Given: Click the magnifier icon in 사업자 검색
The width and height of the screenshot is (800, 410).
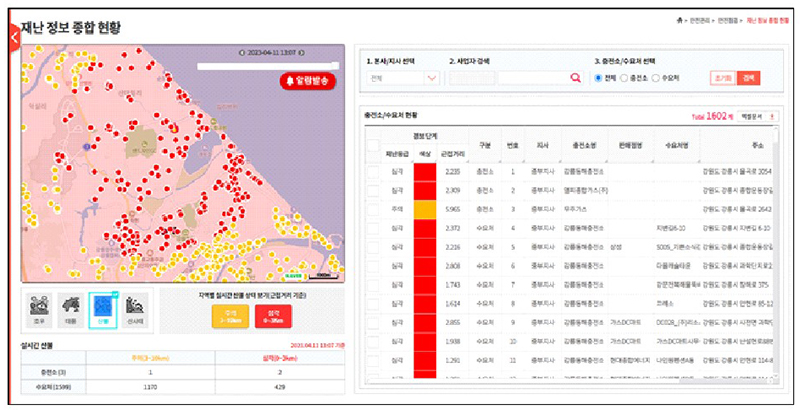Looking at the screenshot, I should pos(575,78).
